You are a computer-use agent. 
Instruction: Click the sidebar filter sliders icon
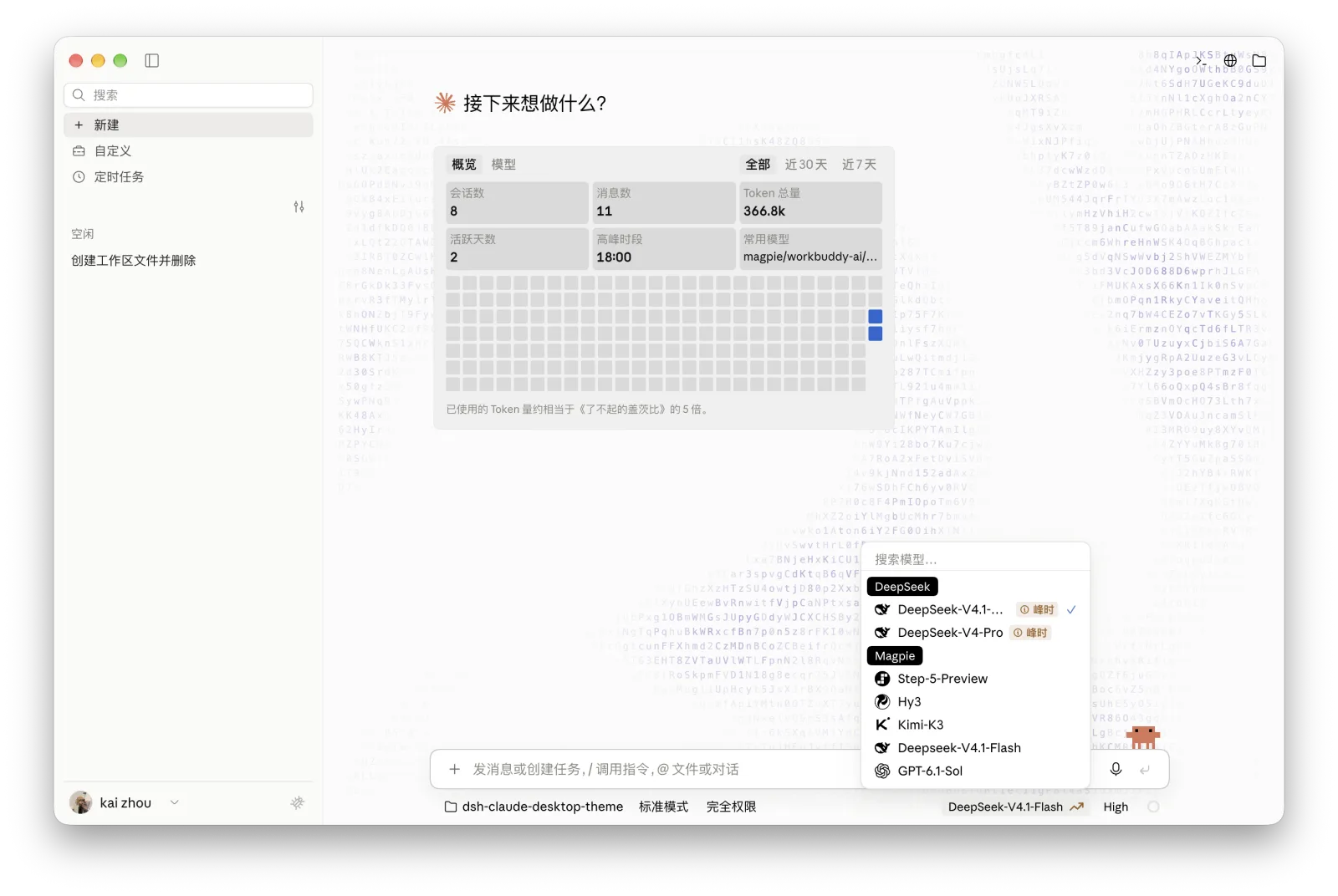point(299,206)
